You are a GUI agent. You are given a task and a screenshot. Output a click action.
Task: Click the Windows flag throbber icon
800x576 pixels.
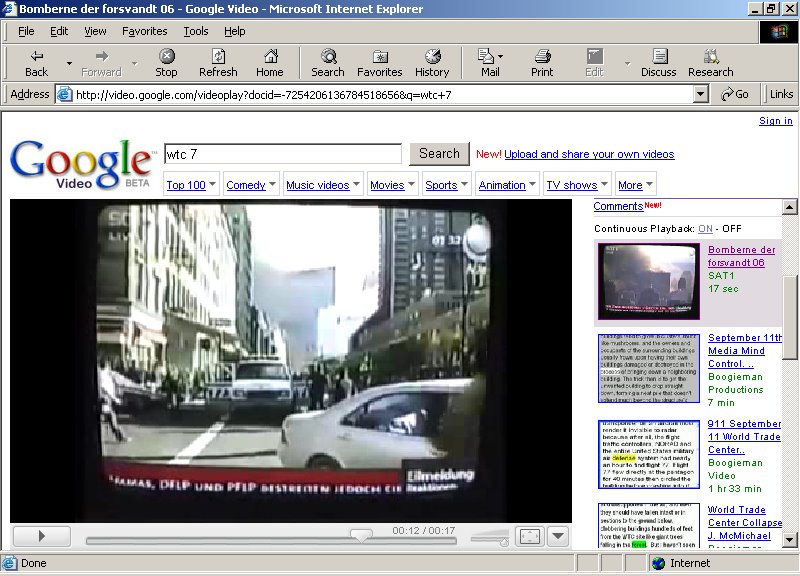779,33
